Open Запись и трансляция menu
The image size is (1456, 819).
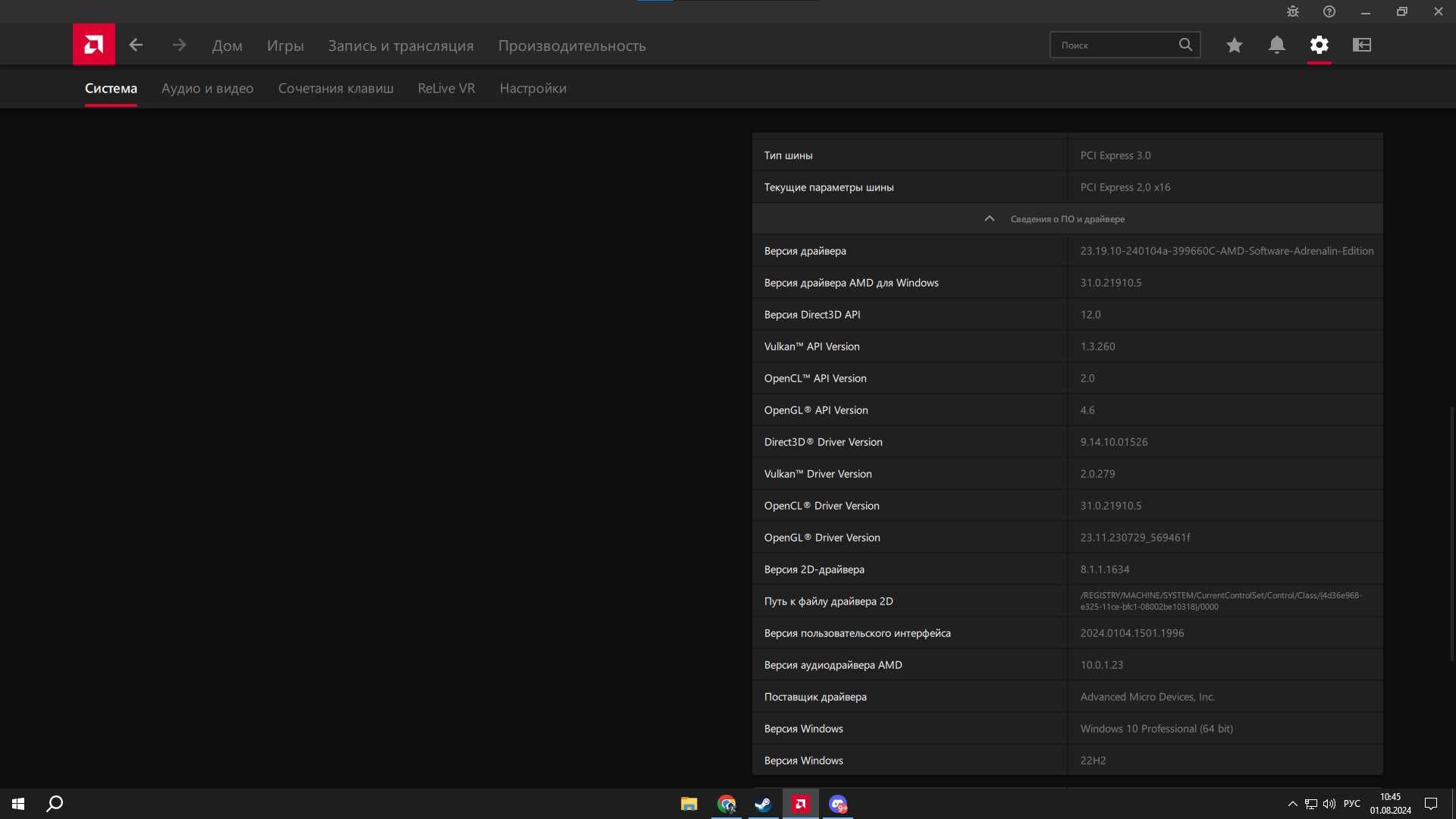tap(400, 45)
